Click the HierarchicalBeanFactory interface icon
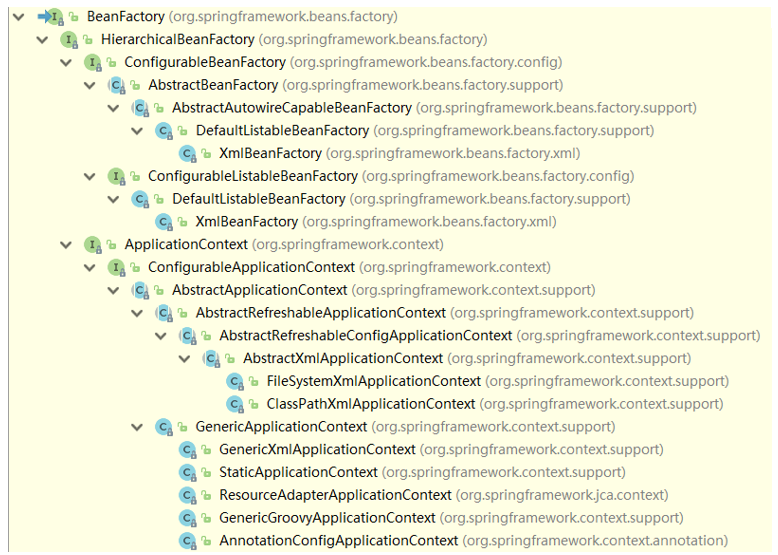This screenshot has height=555, width=778. point(68,39)
